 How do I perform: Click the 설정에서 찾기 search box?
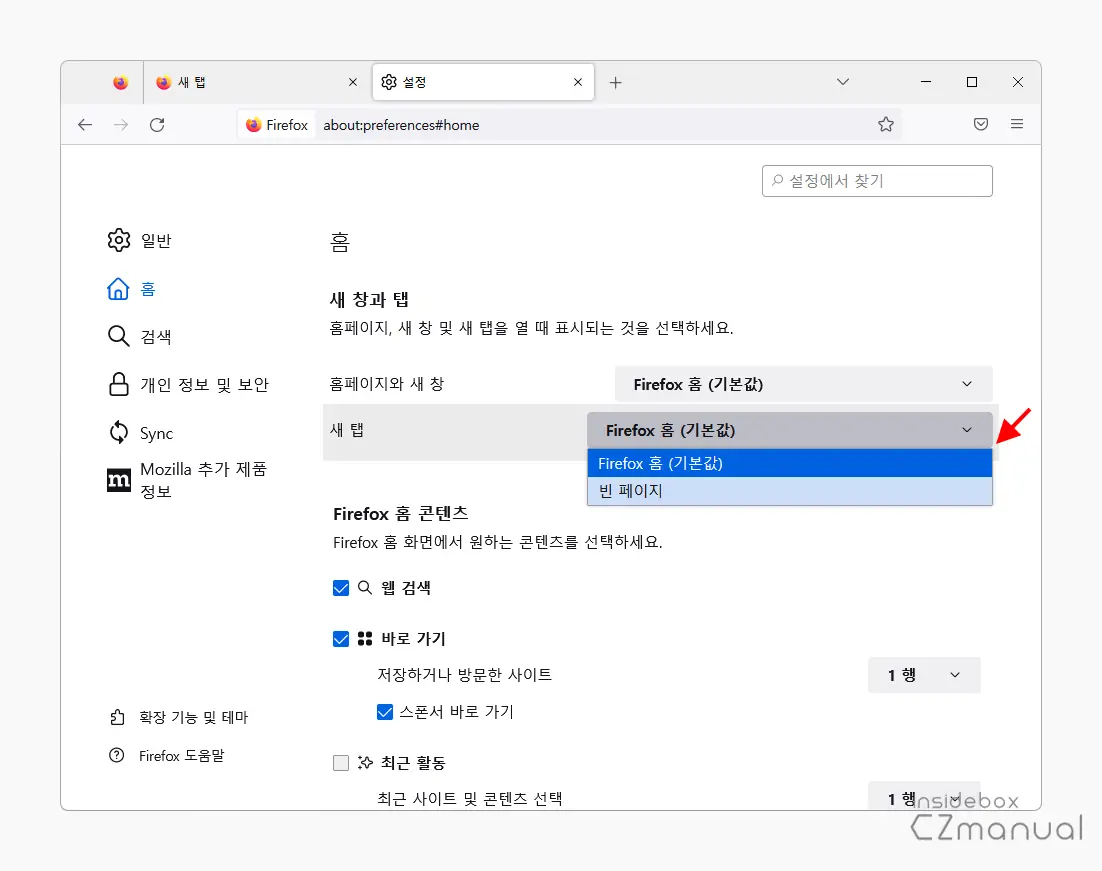coord(877,181)
